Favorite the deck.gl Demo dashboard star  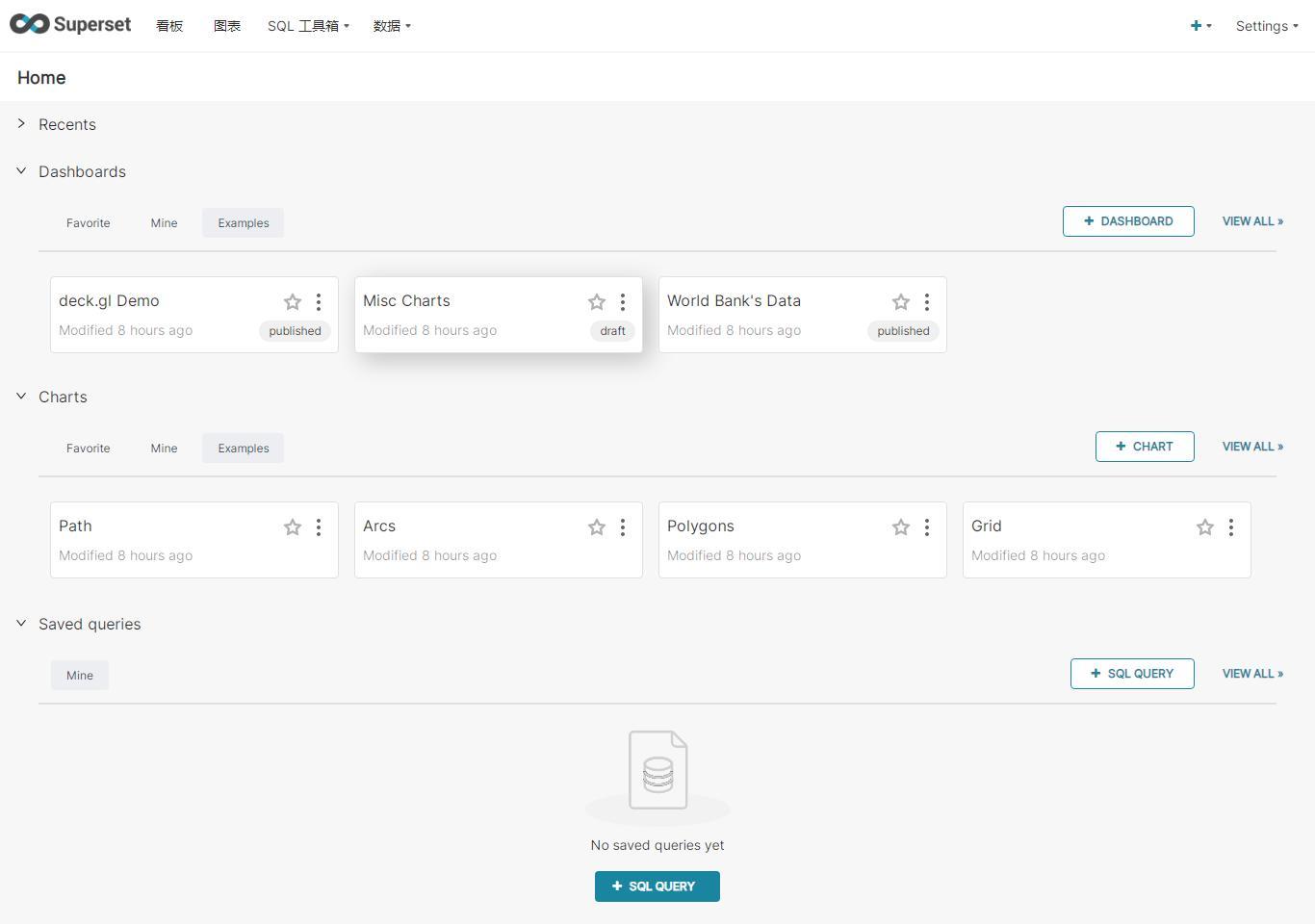[x=293, y=302]
